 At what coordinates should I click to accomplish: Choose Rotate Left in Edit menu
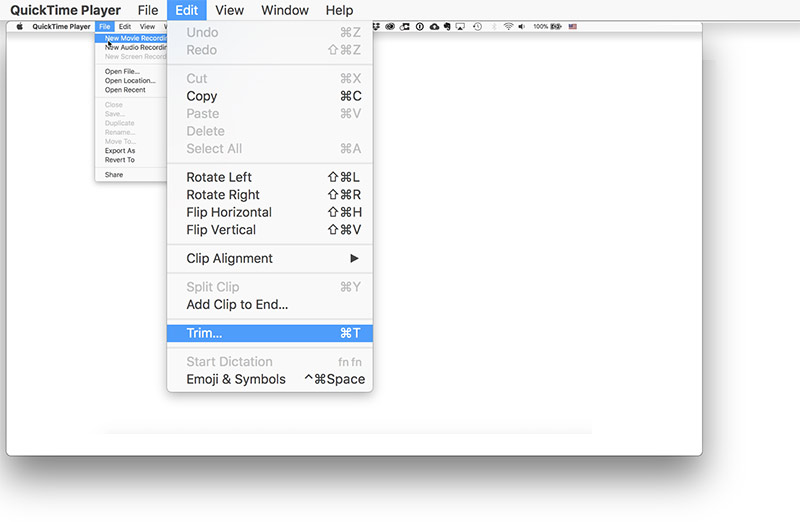270,177
